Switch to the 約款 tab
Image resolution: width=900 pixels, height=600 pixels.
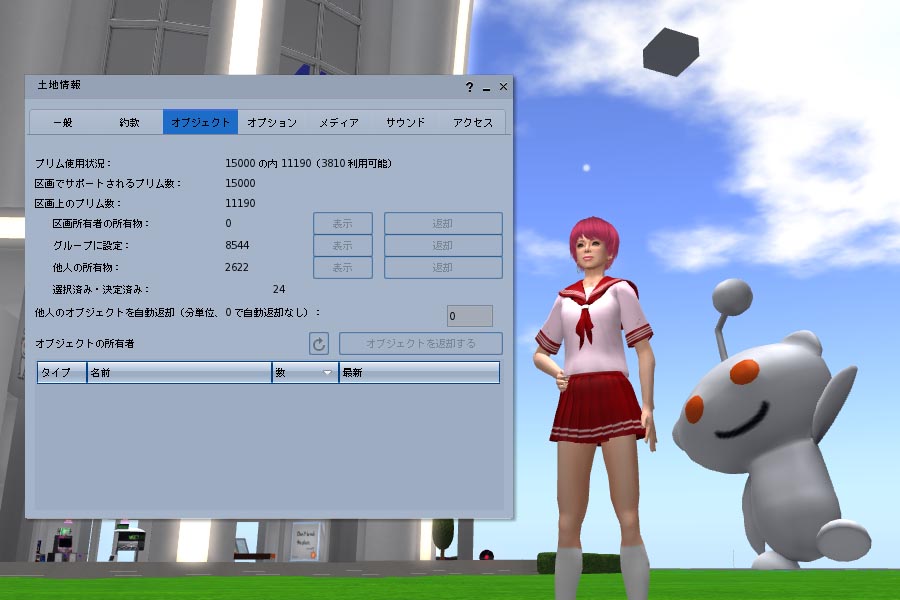click(130, 122)
